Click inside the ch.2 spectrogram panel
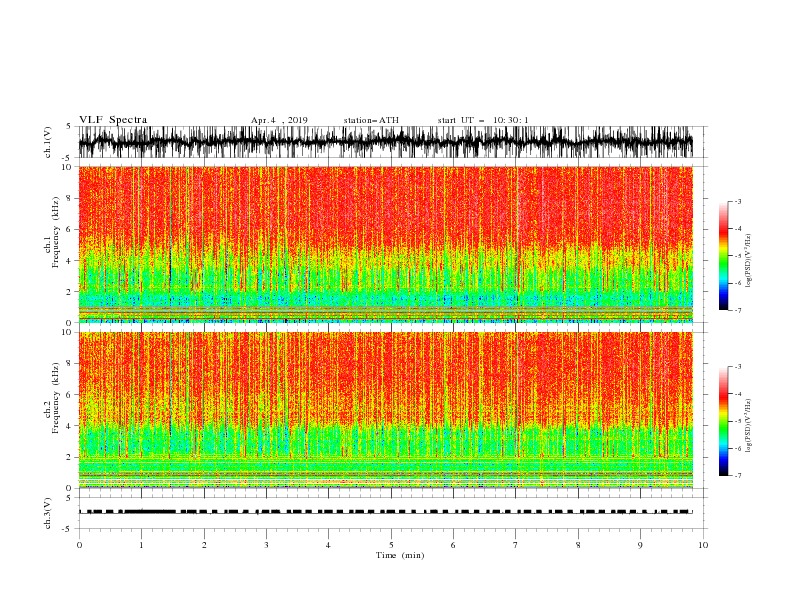Screen dimensions: 792x612 coord(385,410)
